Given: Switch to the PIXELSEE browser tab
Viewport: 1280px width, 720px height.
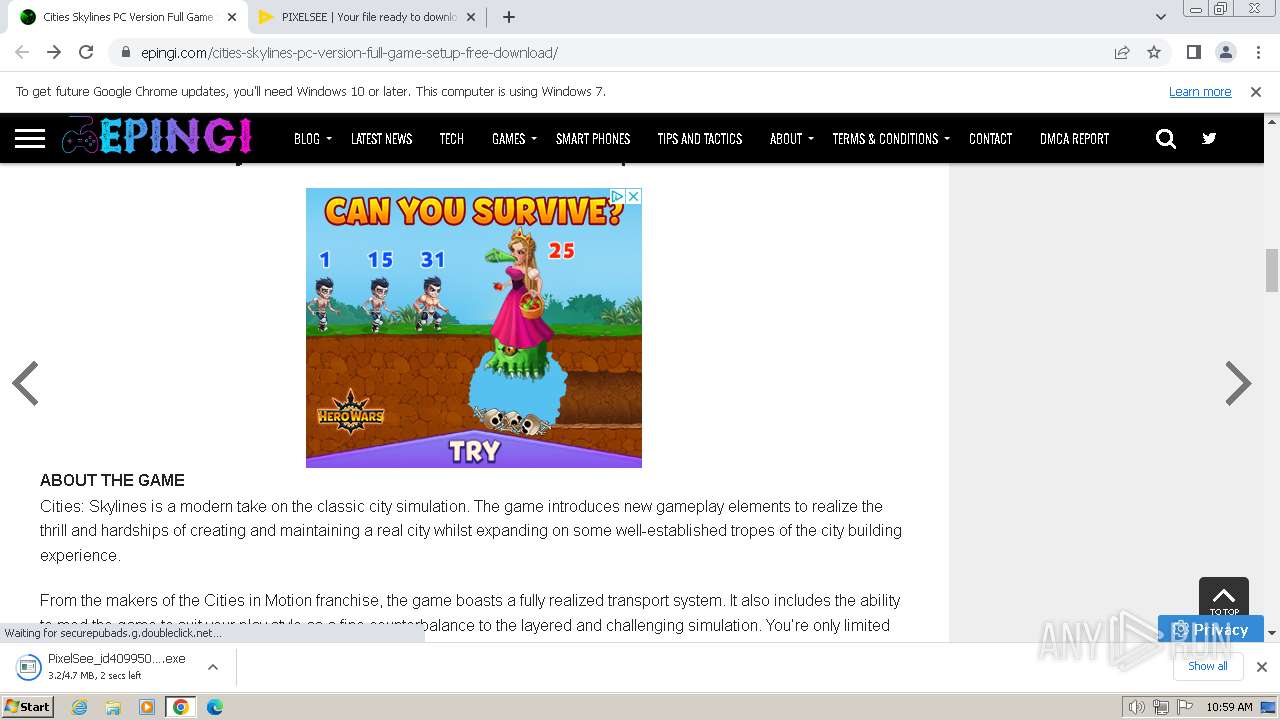Looking at the screenshot, I should pyautogui.click(x=368, y=17).
